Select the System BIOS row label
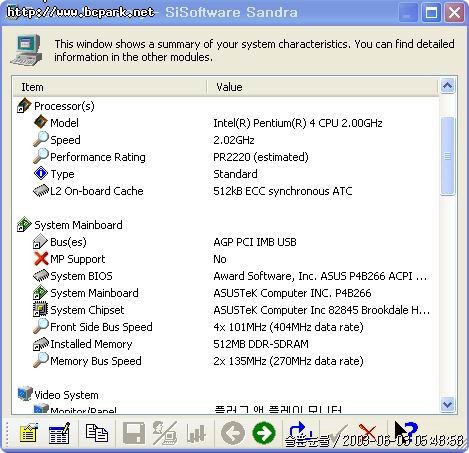 (x=81, y=276)
